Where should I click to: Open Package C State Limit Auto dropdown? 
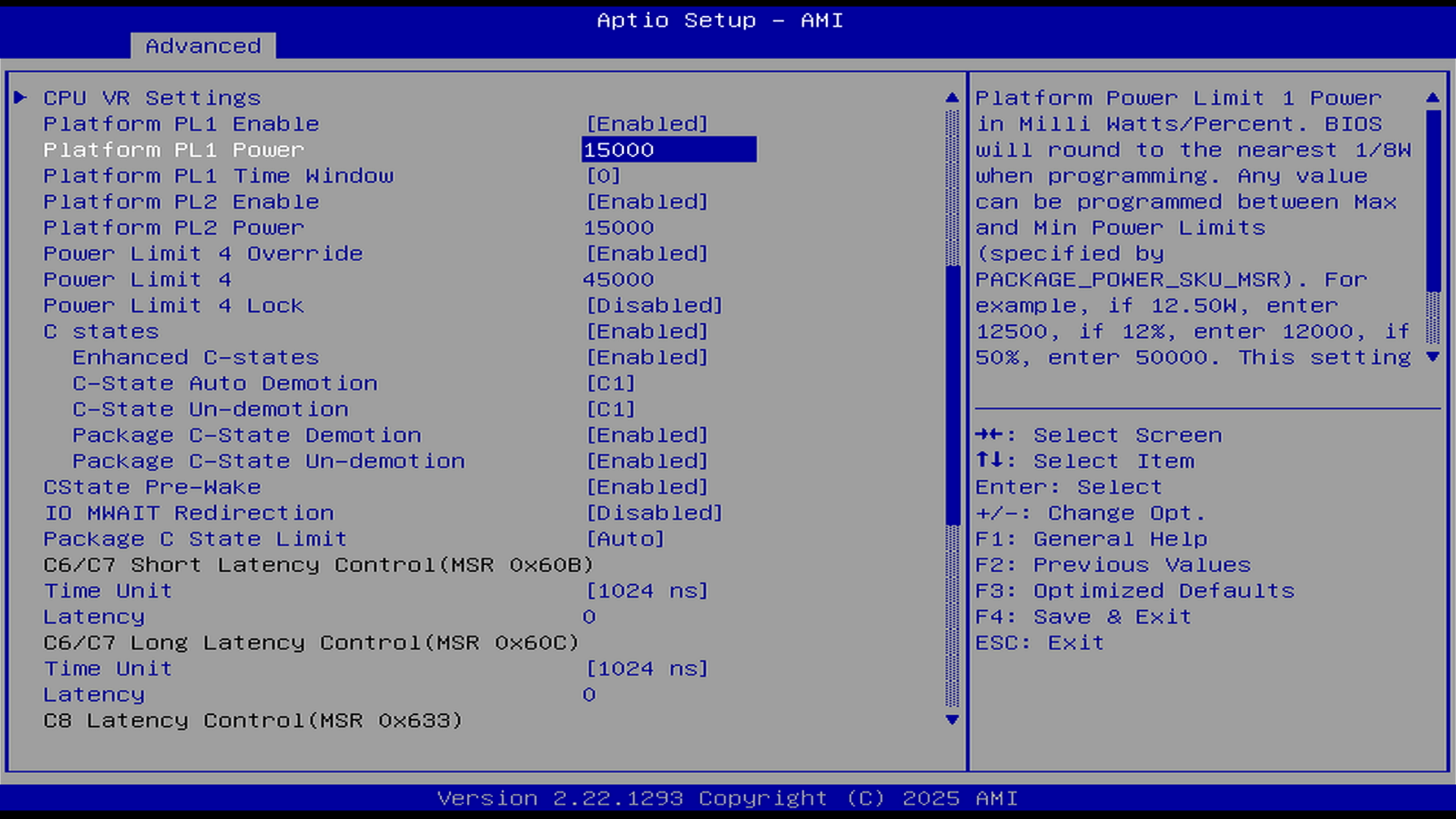pyautogui.click(x=626, y=539)
